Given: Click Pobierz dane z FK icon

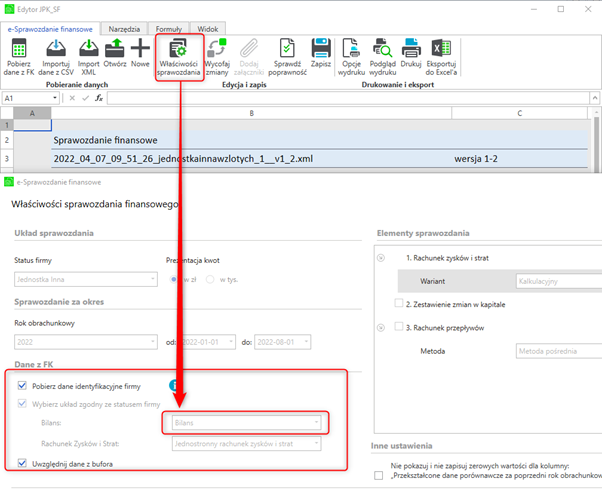Looking at the screenshot, I should (x=19, y=48).
